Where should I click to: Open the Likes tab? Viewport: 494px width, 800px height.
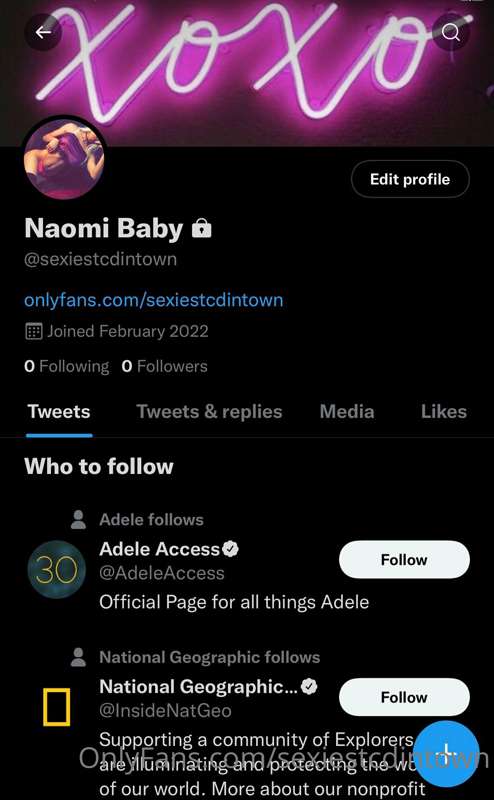(443, 412)
